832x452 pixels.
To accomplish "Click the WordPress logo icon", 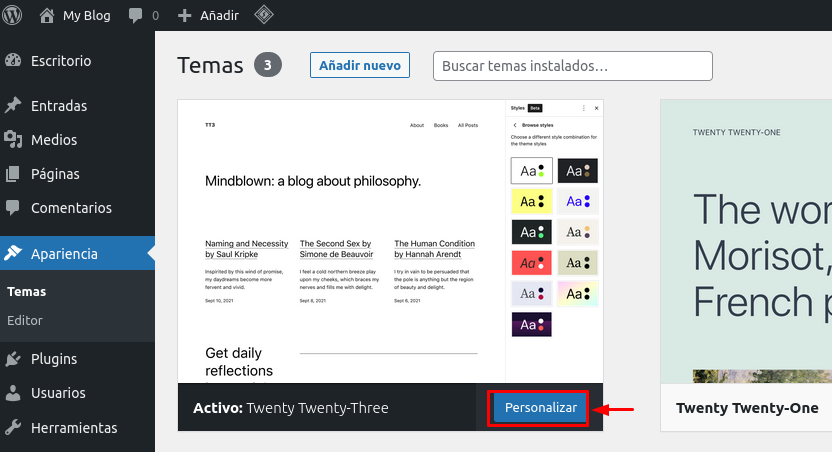I will coord(12,15).
